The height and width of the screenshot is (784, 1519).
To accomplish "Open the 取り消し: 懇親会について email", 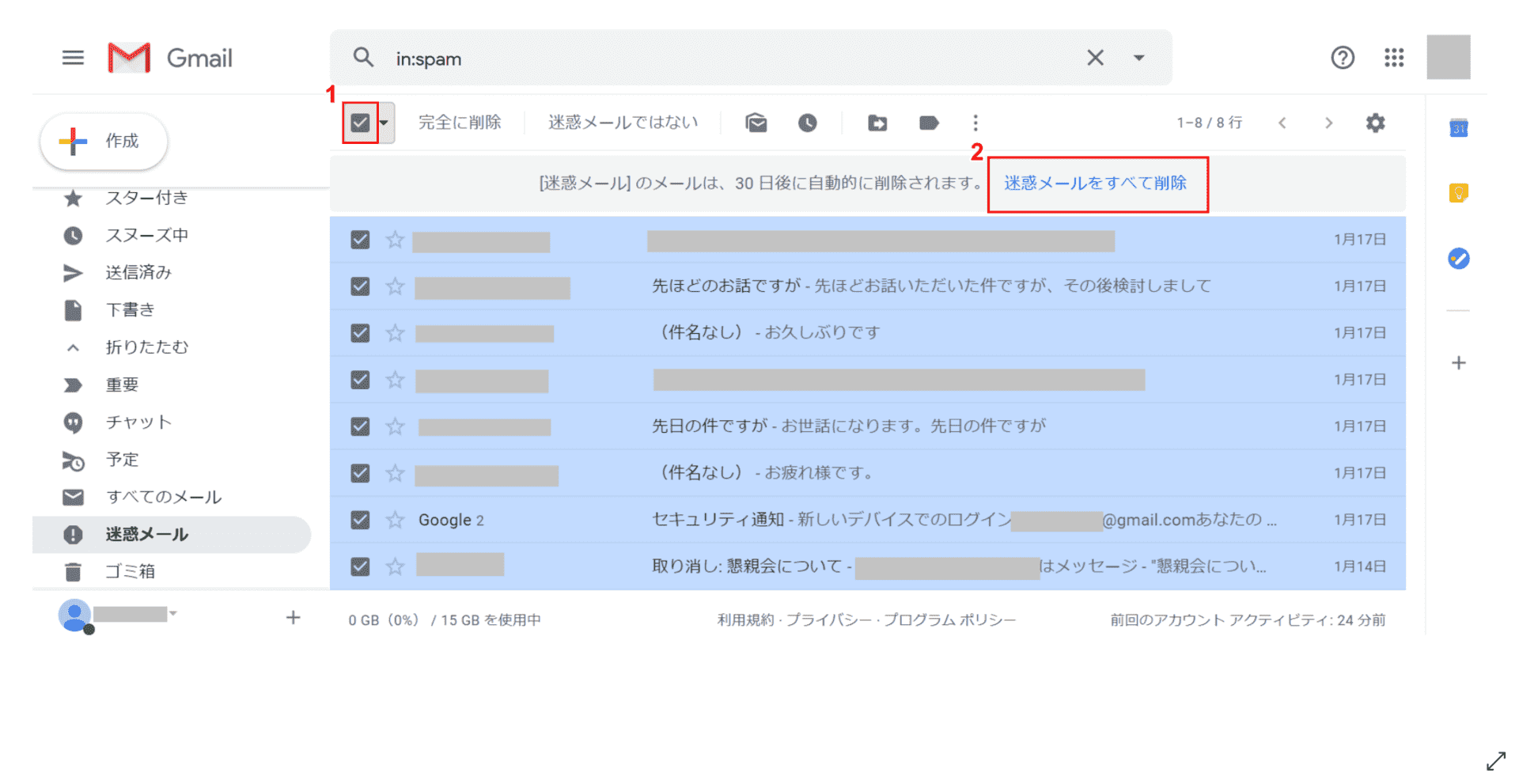I will [x=868, y=566].
